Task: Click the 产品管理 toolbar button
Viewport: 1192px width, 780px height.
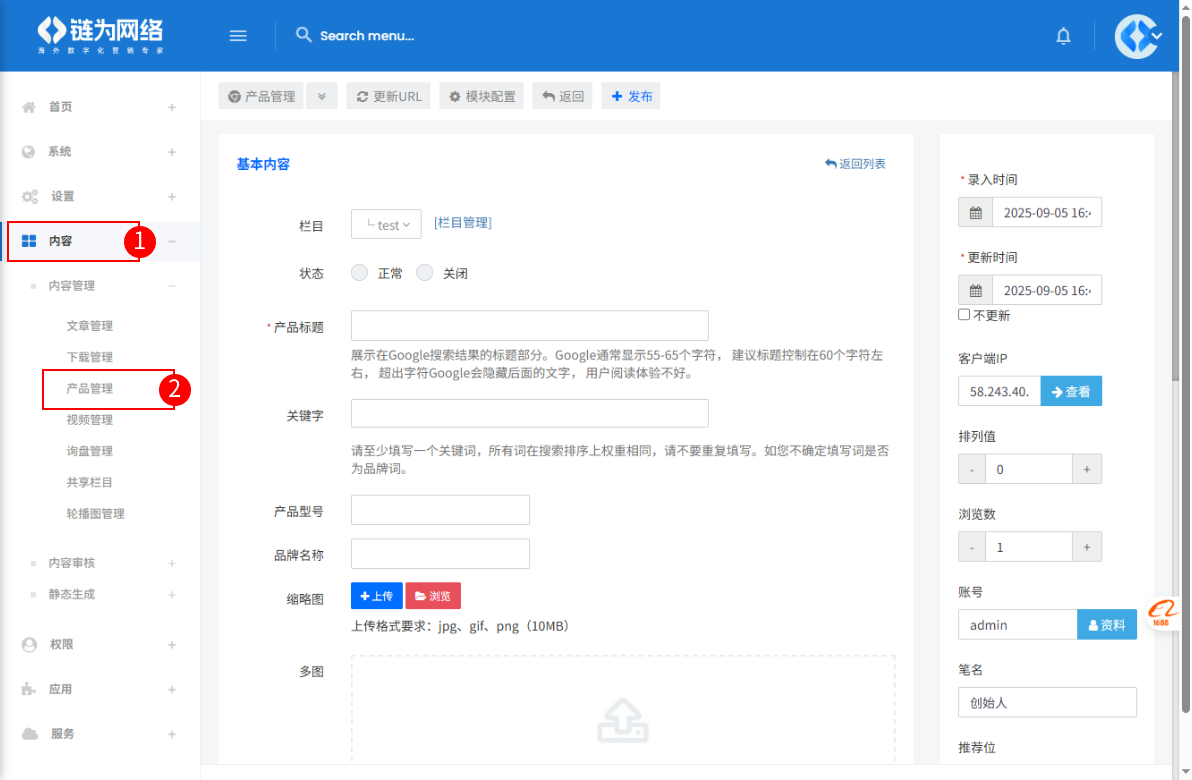Action: coord(261,97)
